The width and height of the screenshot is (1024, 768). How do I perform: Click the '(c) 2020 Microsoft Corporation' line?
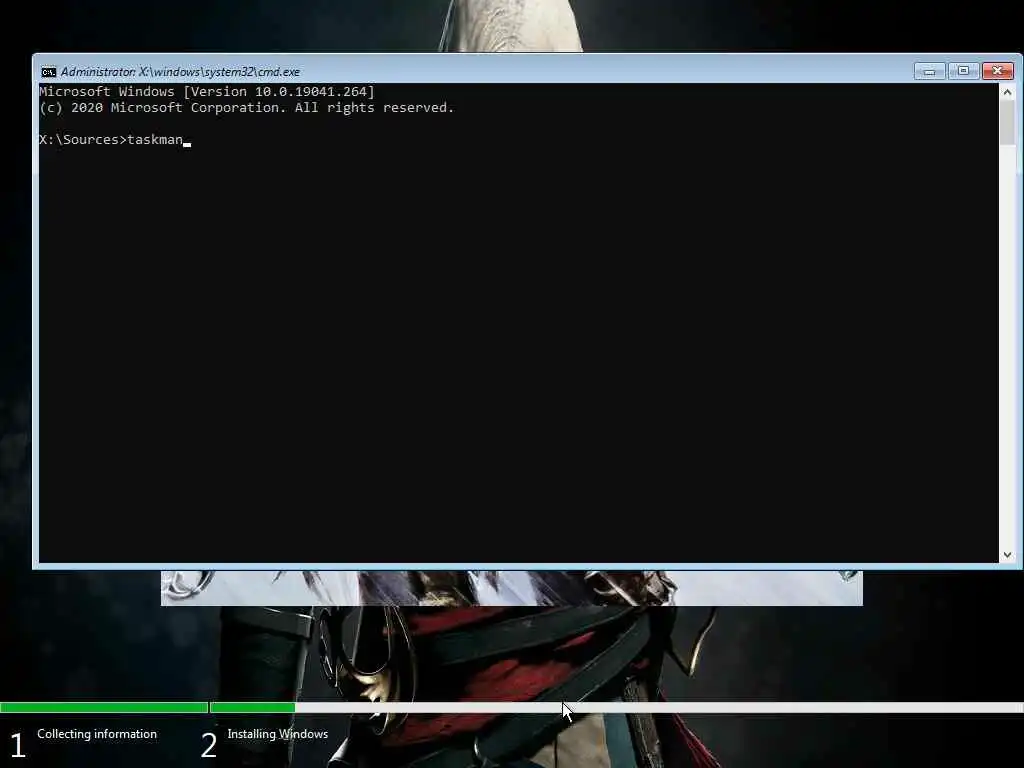tap(247, 108)
